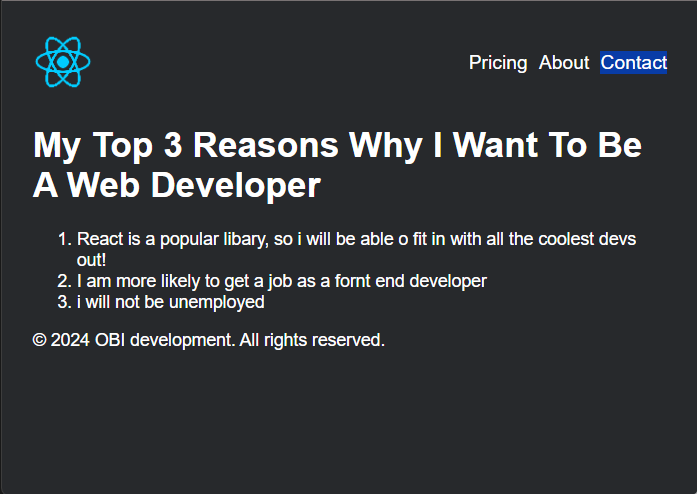Click the "OBI development" text in footer
This screenshot has width=697, height=494.
(x=164, y=340)
